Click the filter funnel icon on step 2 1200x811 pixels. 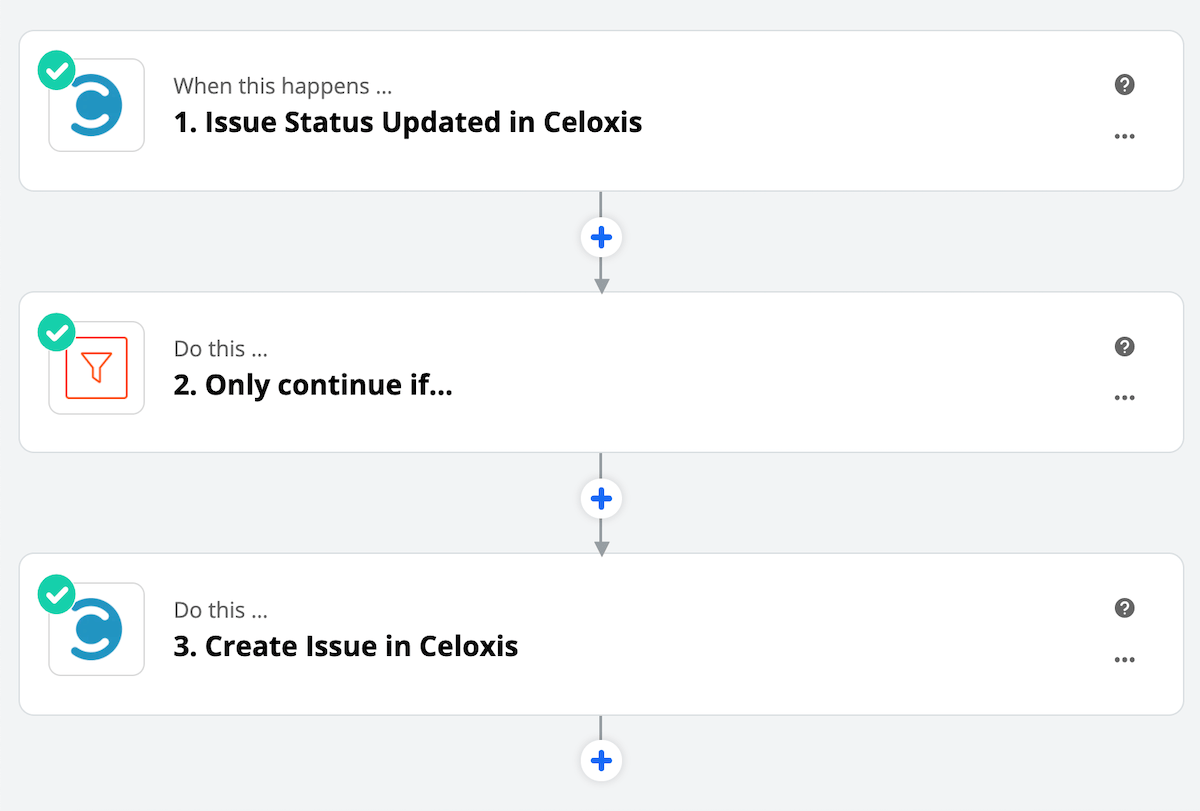(97, 368)
